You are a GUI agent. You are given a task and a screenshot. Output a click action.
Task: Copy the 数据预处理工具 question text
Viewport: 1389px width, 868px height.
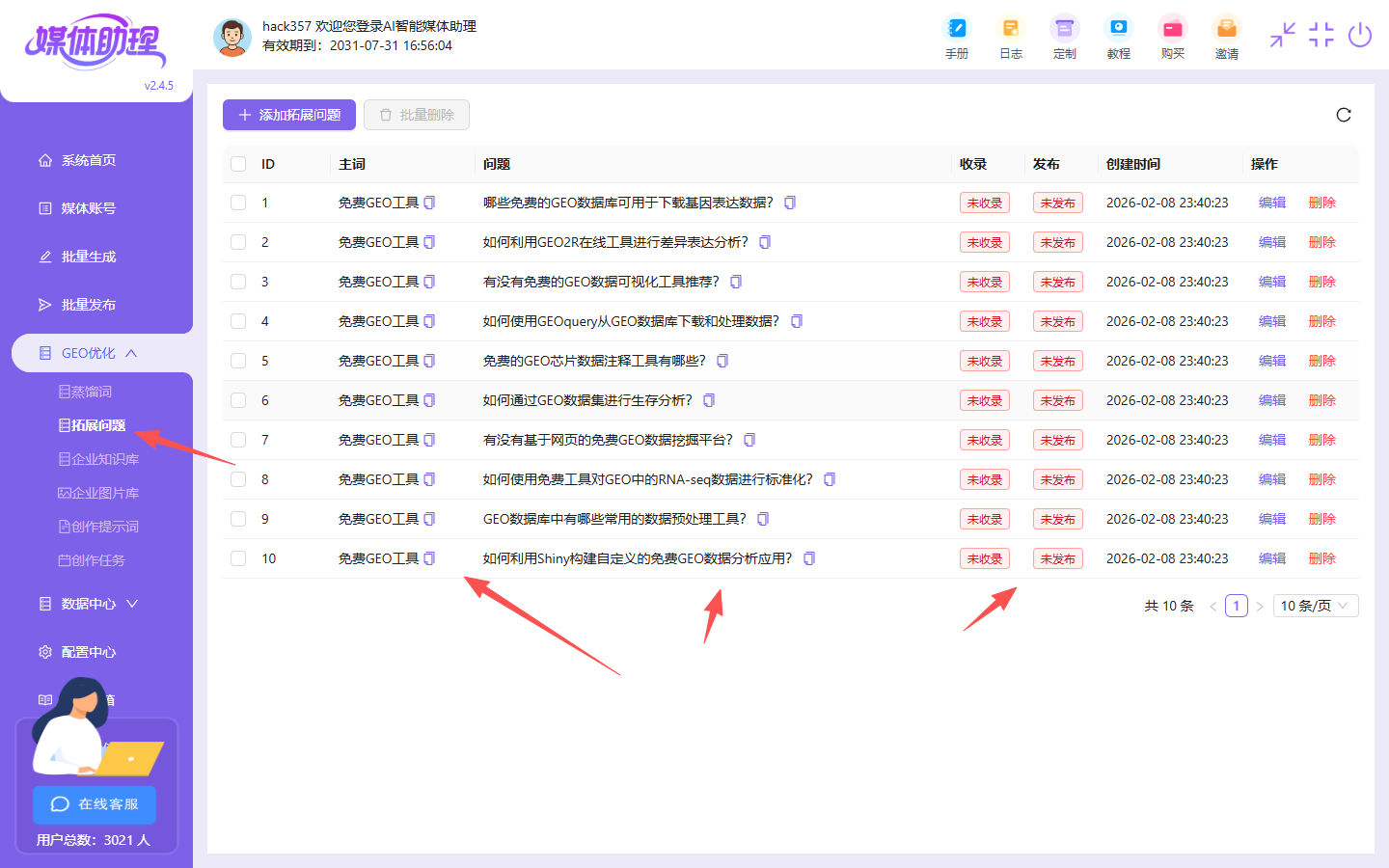click(x=763, y=519)
